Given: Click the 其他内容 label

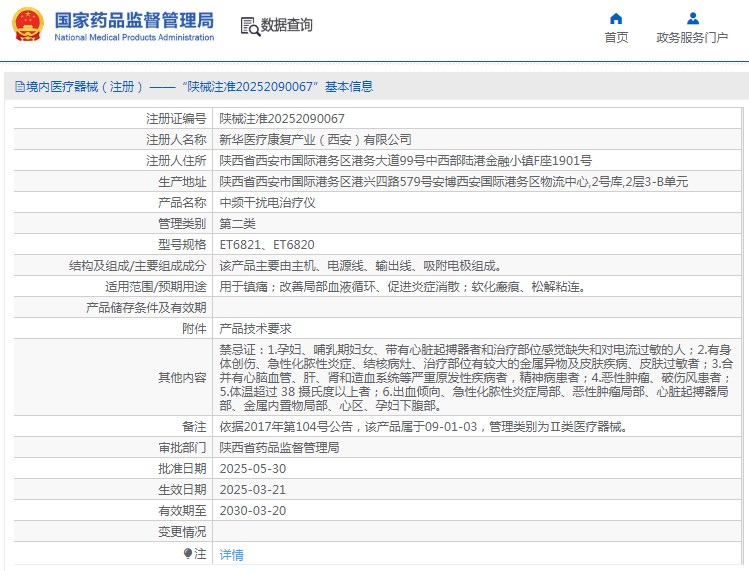Looking at the screenshot, I should click(182, 377).
